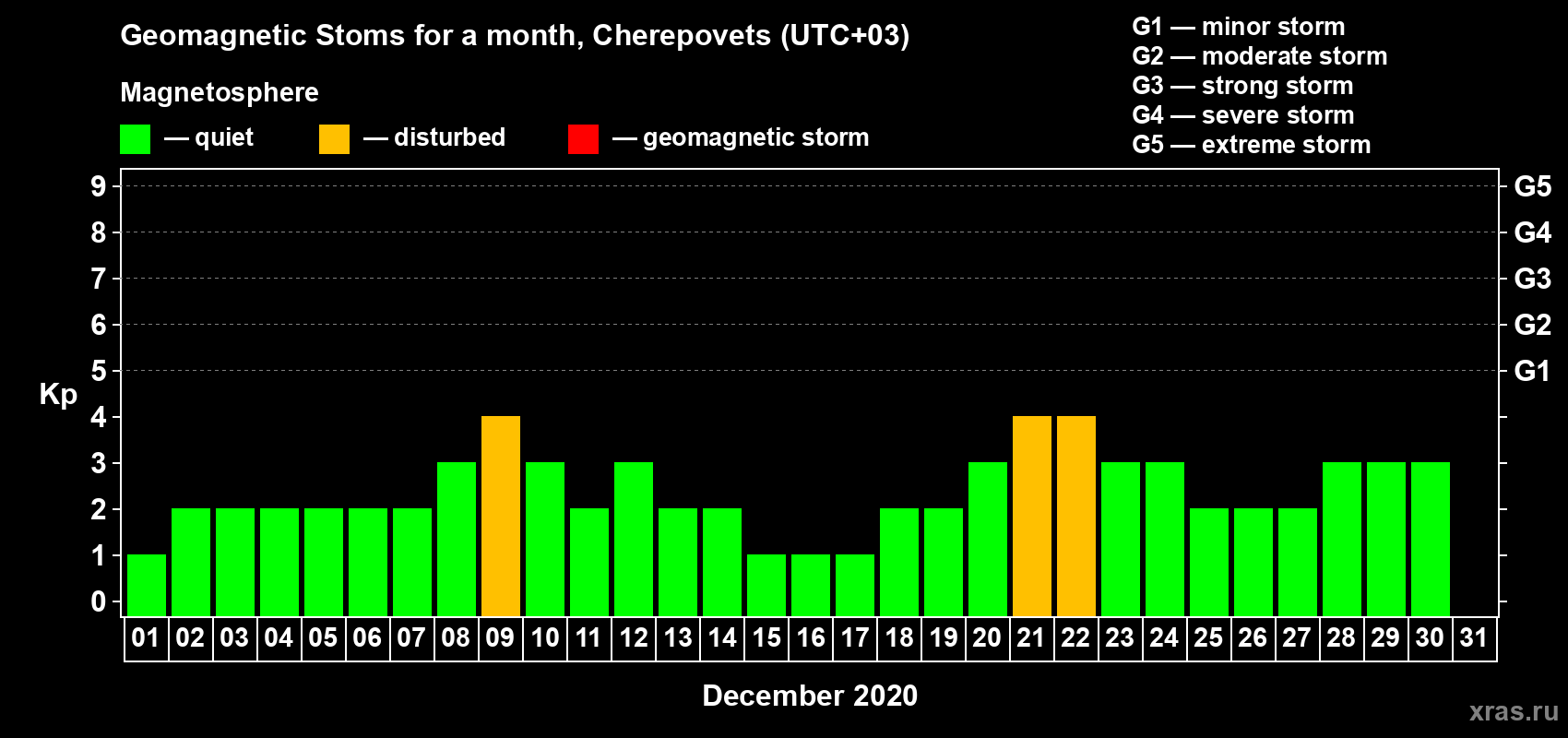Click the G2 — moderate storm legend line
Image resolution: width=1568 pixels, height=738 pixels.
click(1260, 56)
